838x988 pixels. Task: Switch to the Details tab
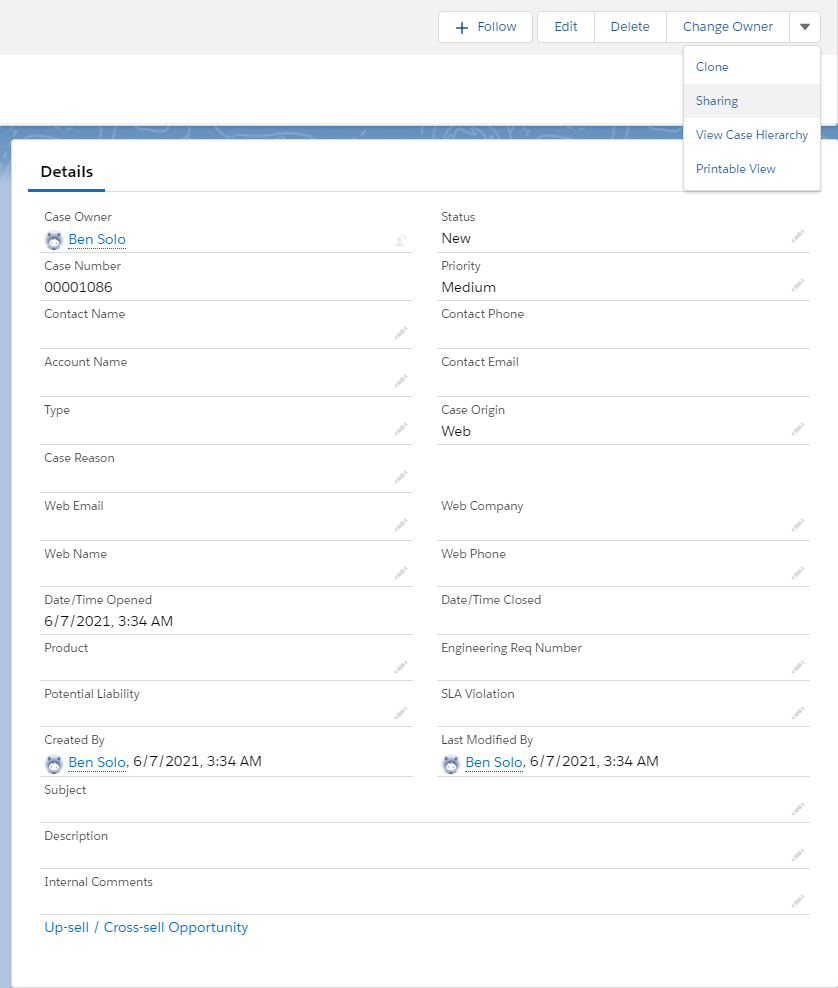66,171
